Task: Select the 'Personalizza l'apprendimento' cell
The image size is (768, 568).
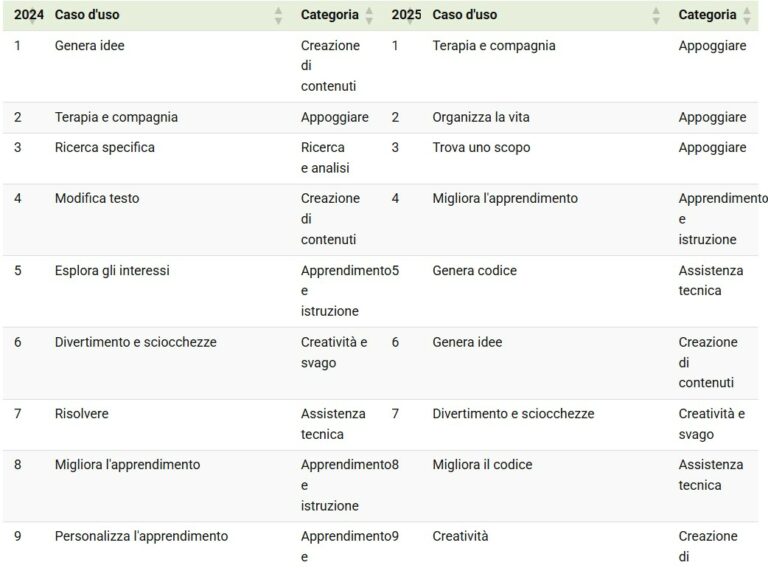Action: [x=142, y=536]
